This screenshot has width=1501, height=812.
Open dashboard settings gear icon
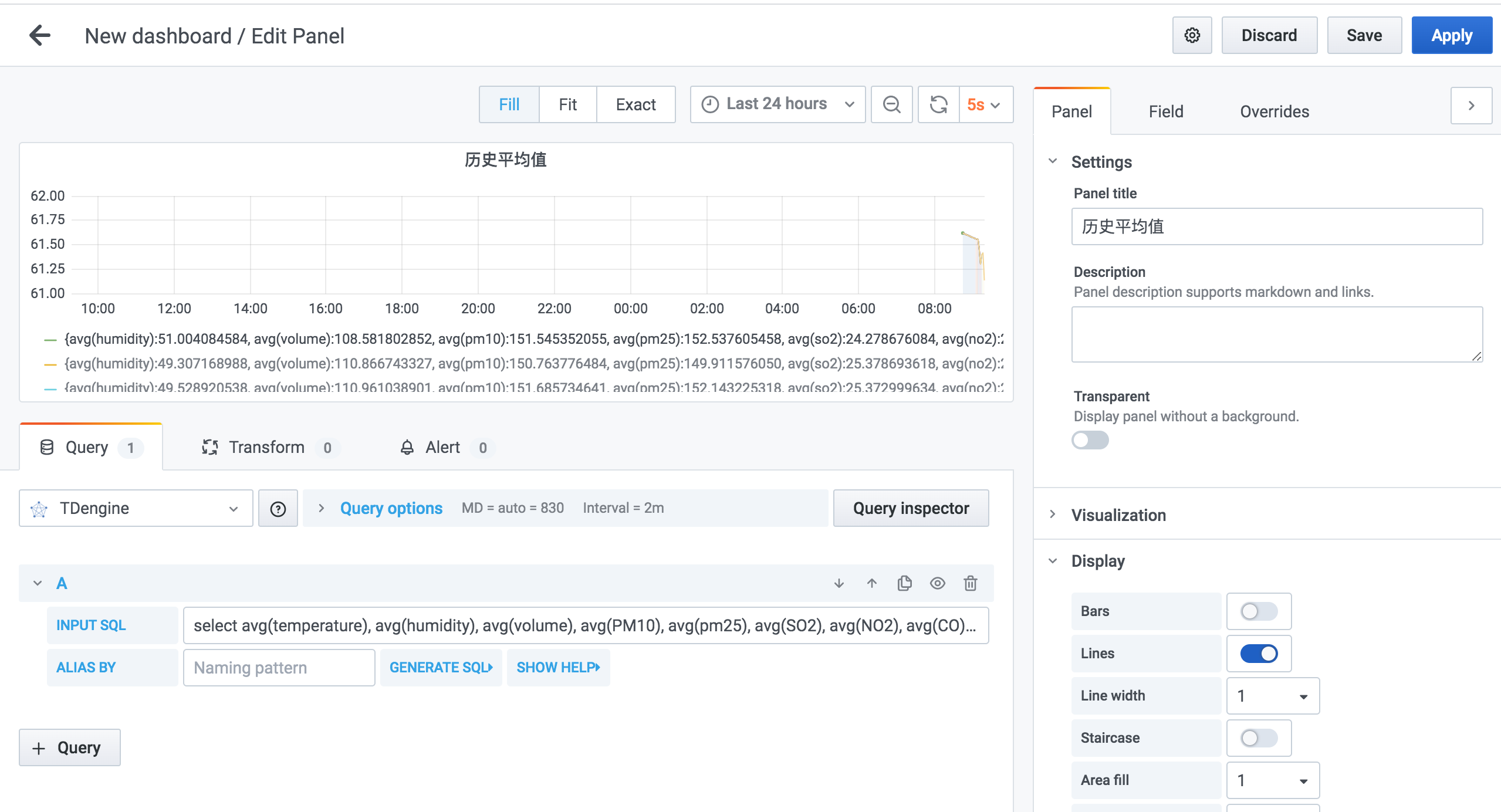[1192, 35]
